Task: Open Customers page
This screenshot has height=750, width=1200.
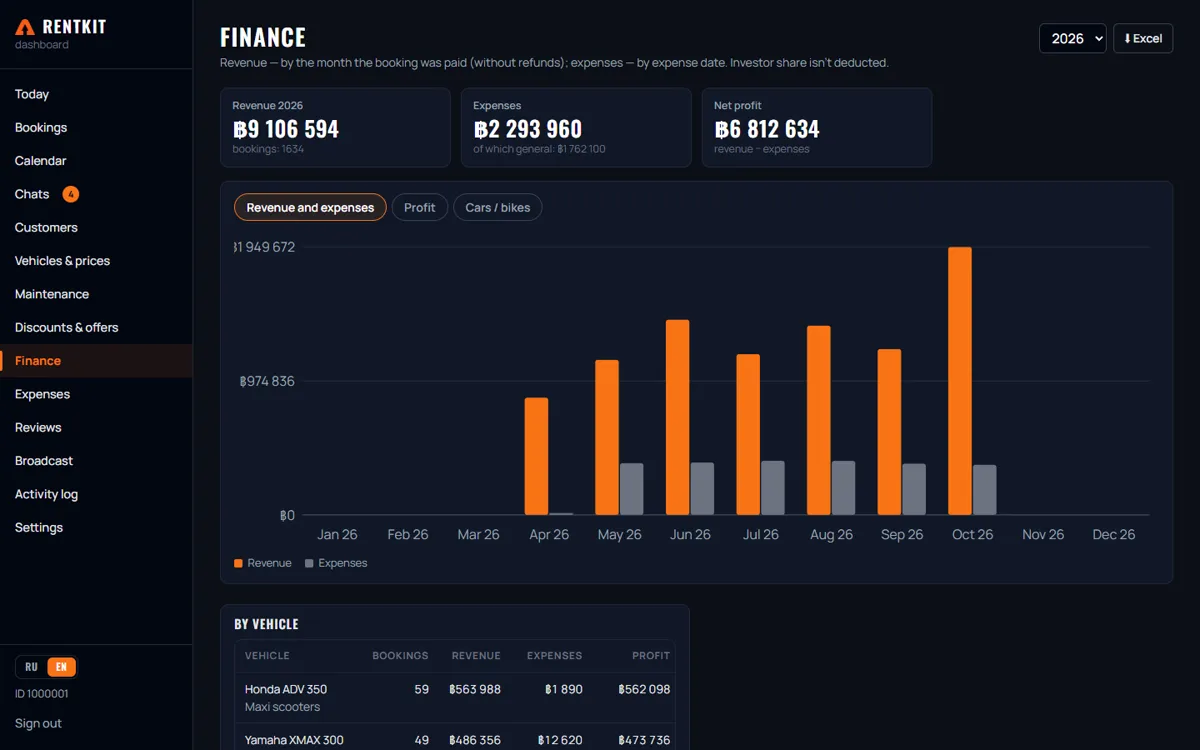Action: click(x=96, y=227)
